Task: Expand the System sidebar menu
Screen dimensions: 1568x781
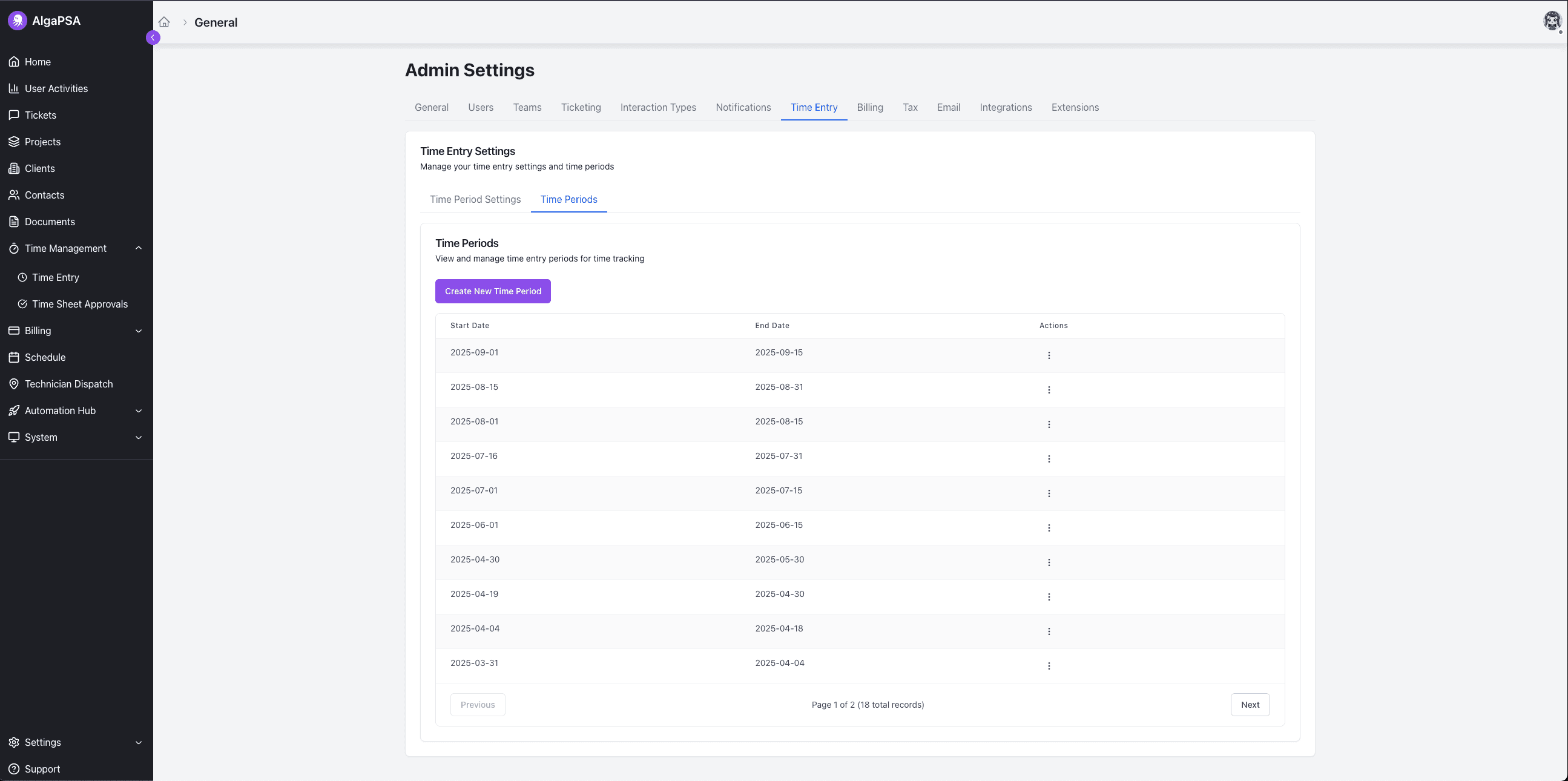Action: tap(139, 437)
